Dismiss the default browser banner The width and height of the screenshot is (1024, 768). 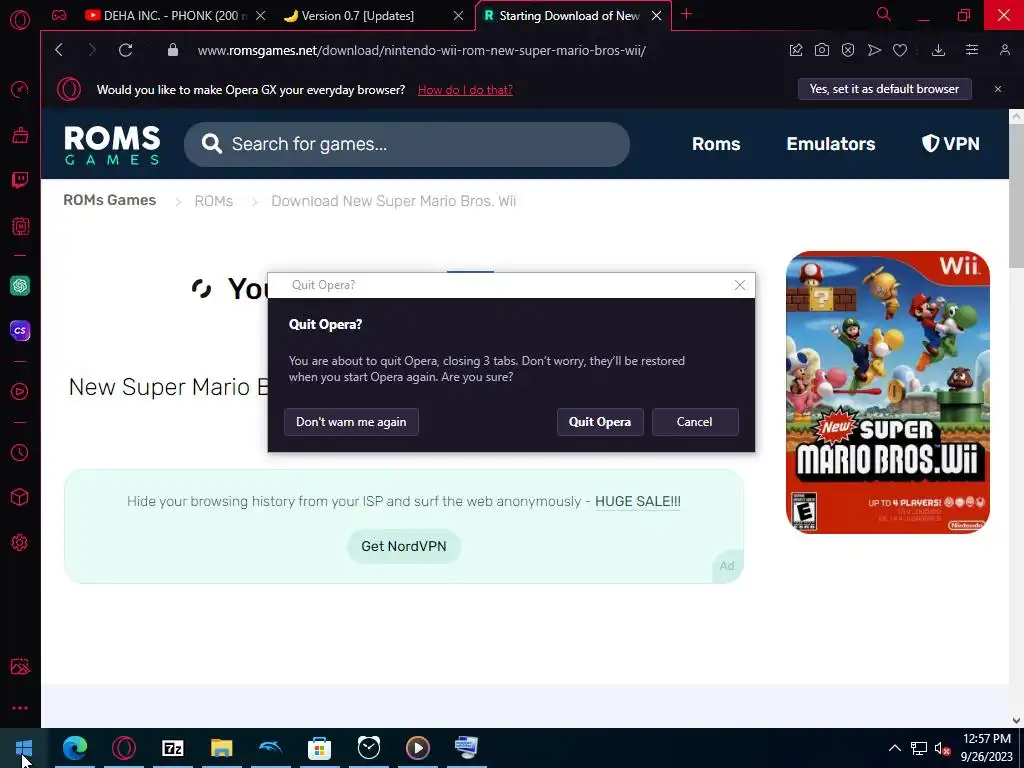click(998, 89)
